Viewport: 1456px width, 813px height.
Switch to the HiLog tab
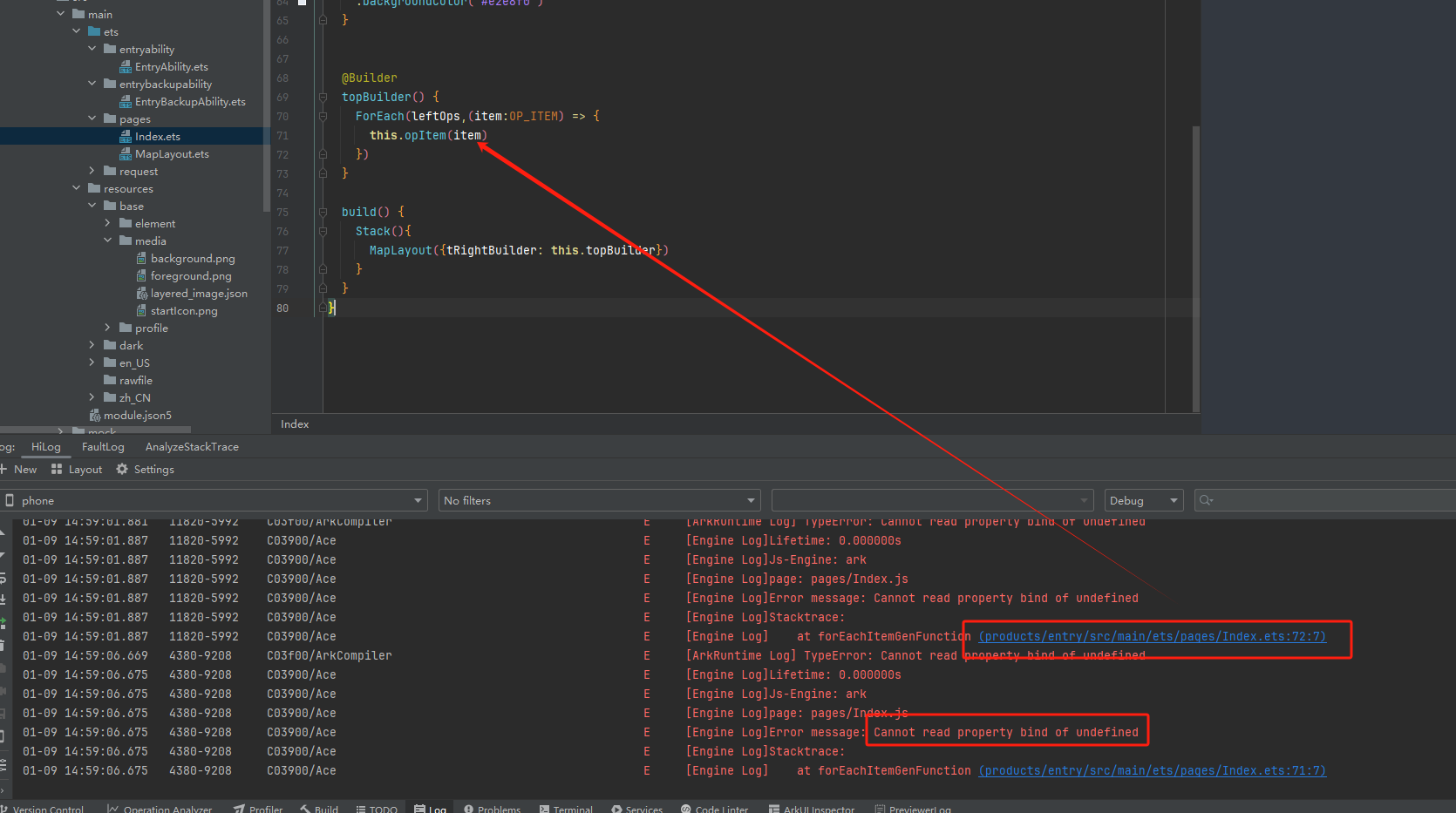[46, 447]
